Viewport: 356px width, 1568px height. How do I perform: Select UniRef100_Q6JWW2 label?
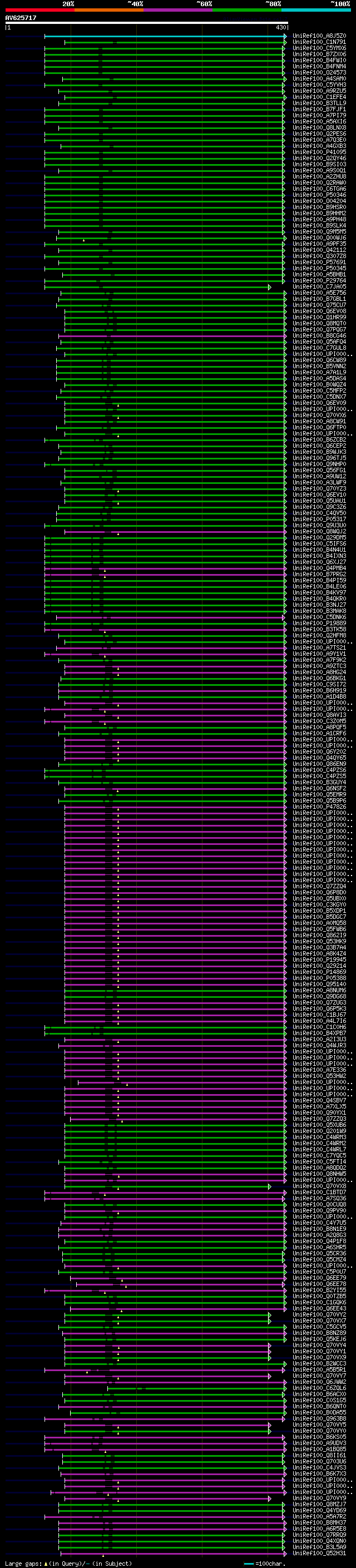(x=319, y=1382)
